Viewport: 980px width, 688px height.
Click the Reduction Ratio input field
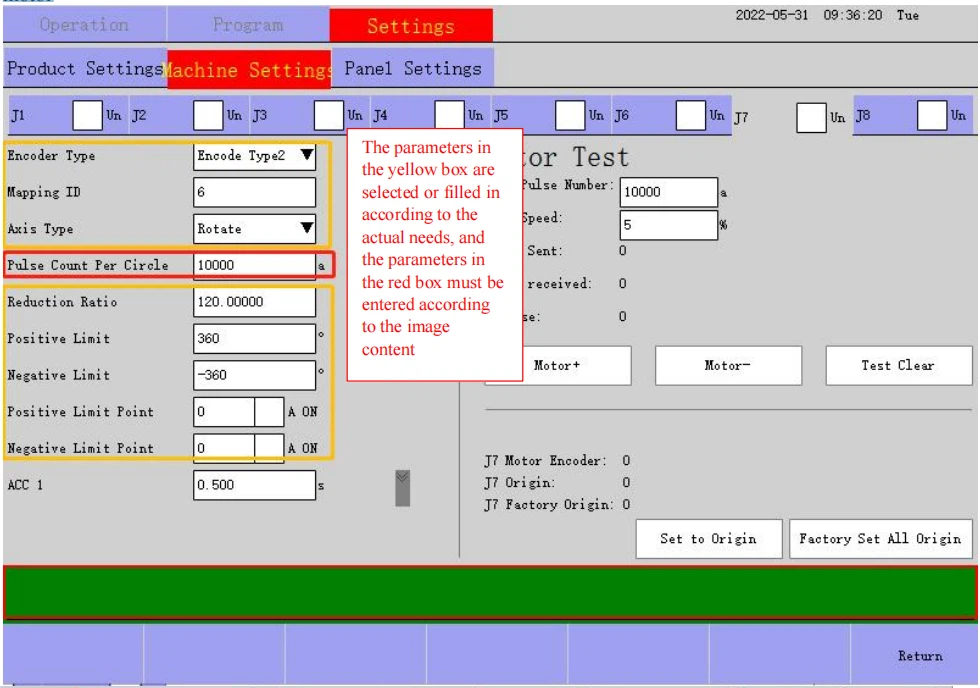[254, 302]
